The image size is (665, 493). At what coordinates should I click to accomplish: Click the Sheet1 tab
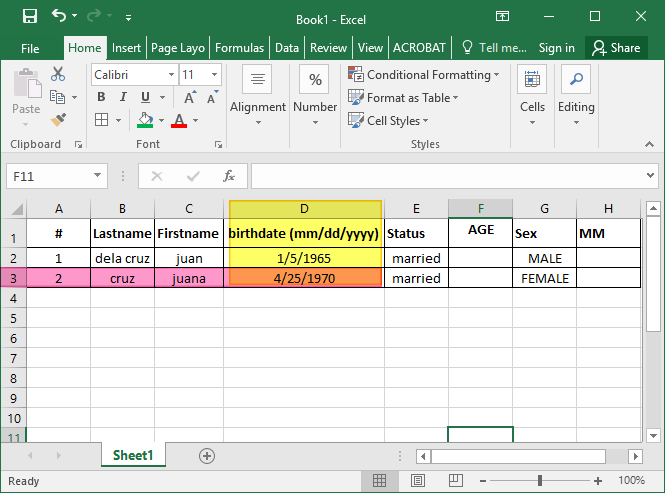133,455
